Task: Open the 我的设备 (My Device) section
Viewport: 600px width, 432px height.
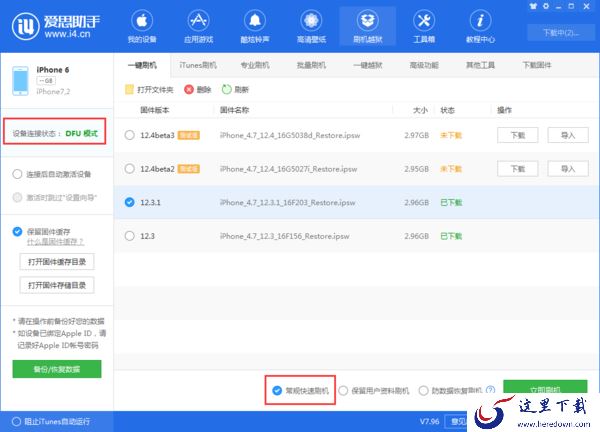Action: [142, 26]
